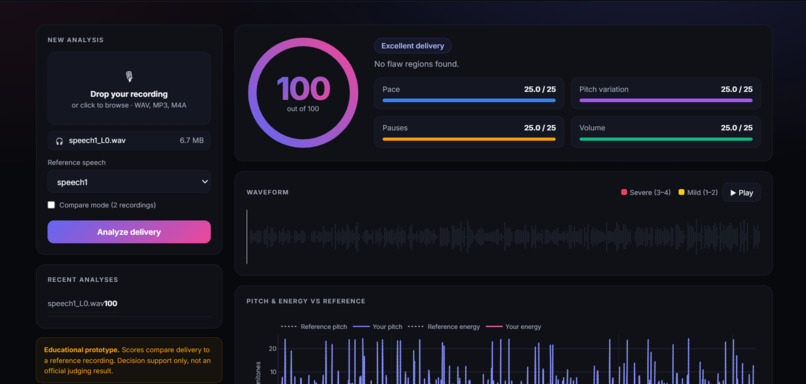Click the red Severe legend swatch

click(x=624, y=192)
